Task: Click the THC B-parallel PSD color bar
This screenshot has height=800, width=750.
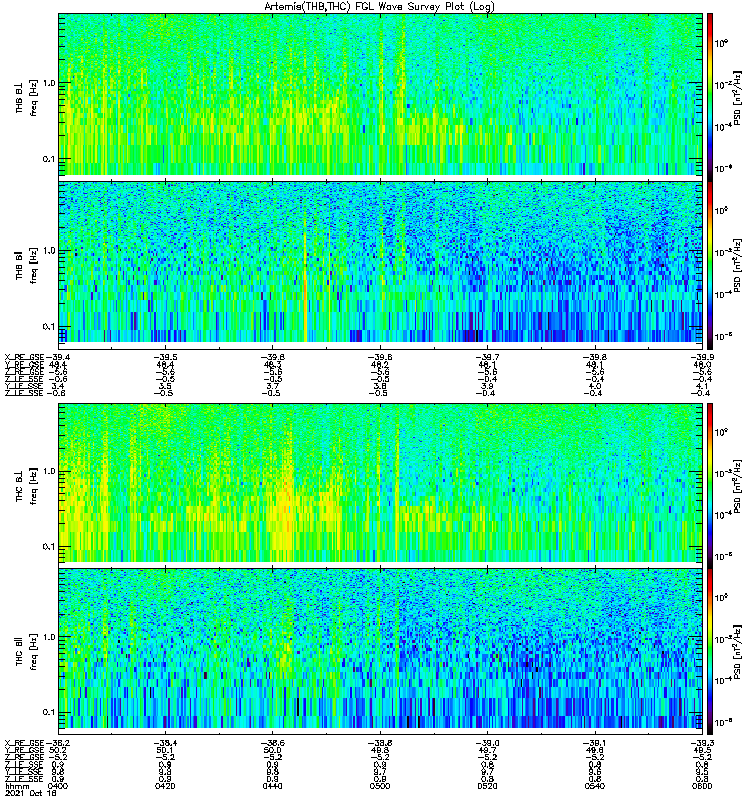Action: point(710,651)
